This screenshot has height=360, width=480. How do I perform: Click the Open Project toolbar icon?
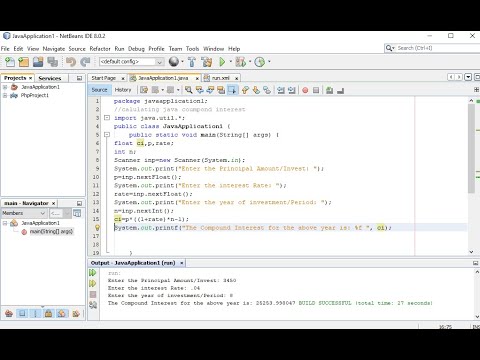click(38, 62)
